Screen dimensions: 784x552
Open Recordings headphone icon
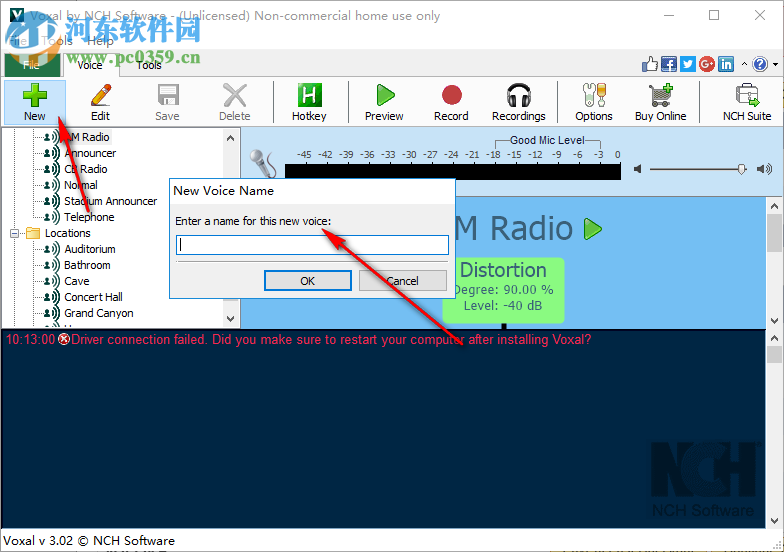pyautogui.click(x=518, y=95)
